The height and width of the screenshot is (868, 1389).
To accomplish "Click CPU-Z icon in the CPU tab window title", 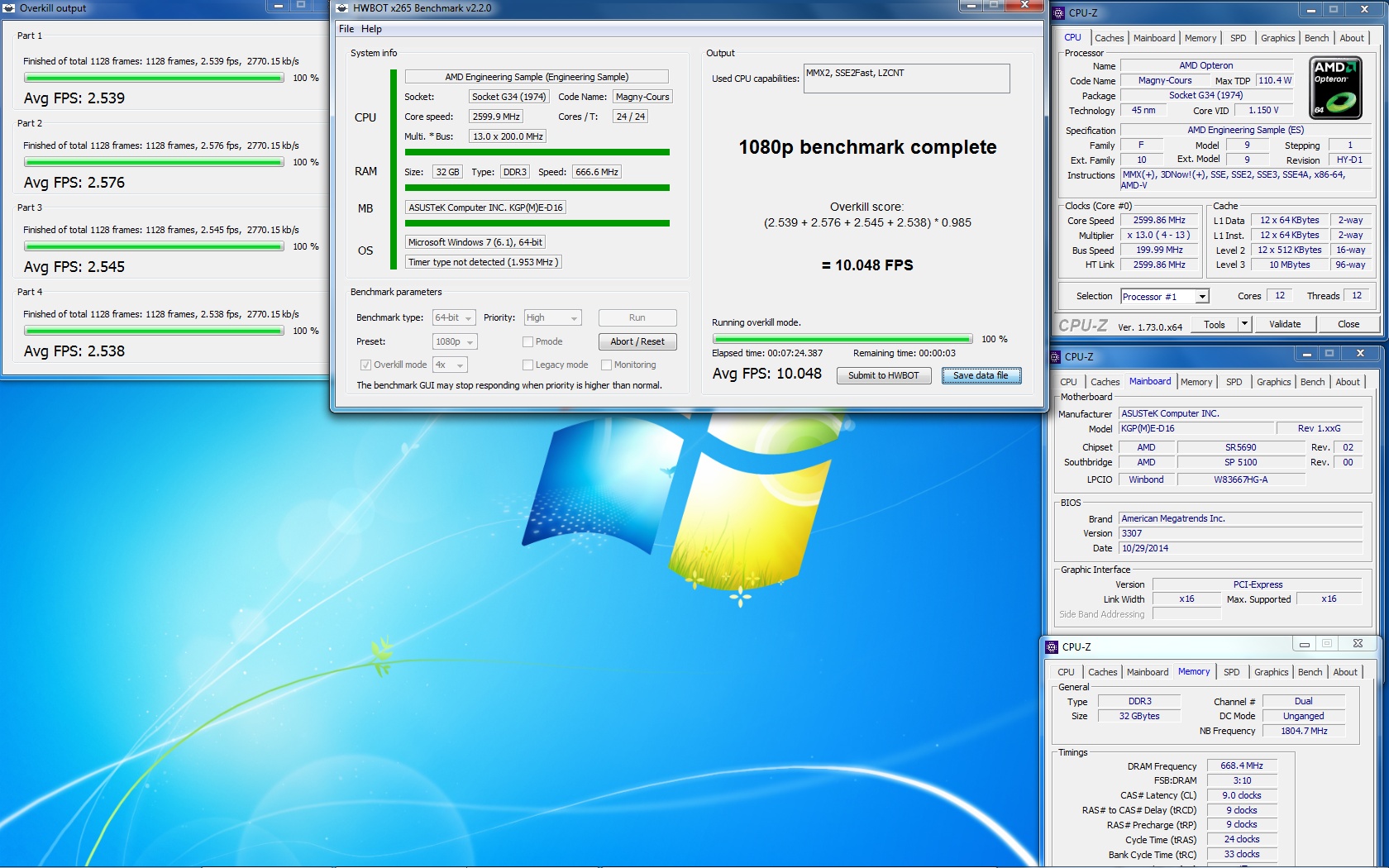I will (x=1059, y=12).
